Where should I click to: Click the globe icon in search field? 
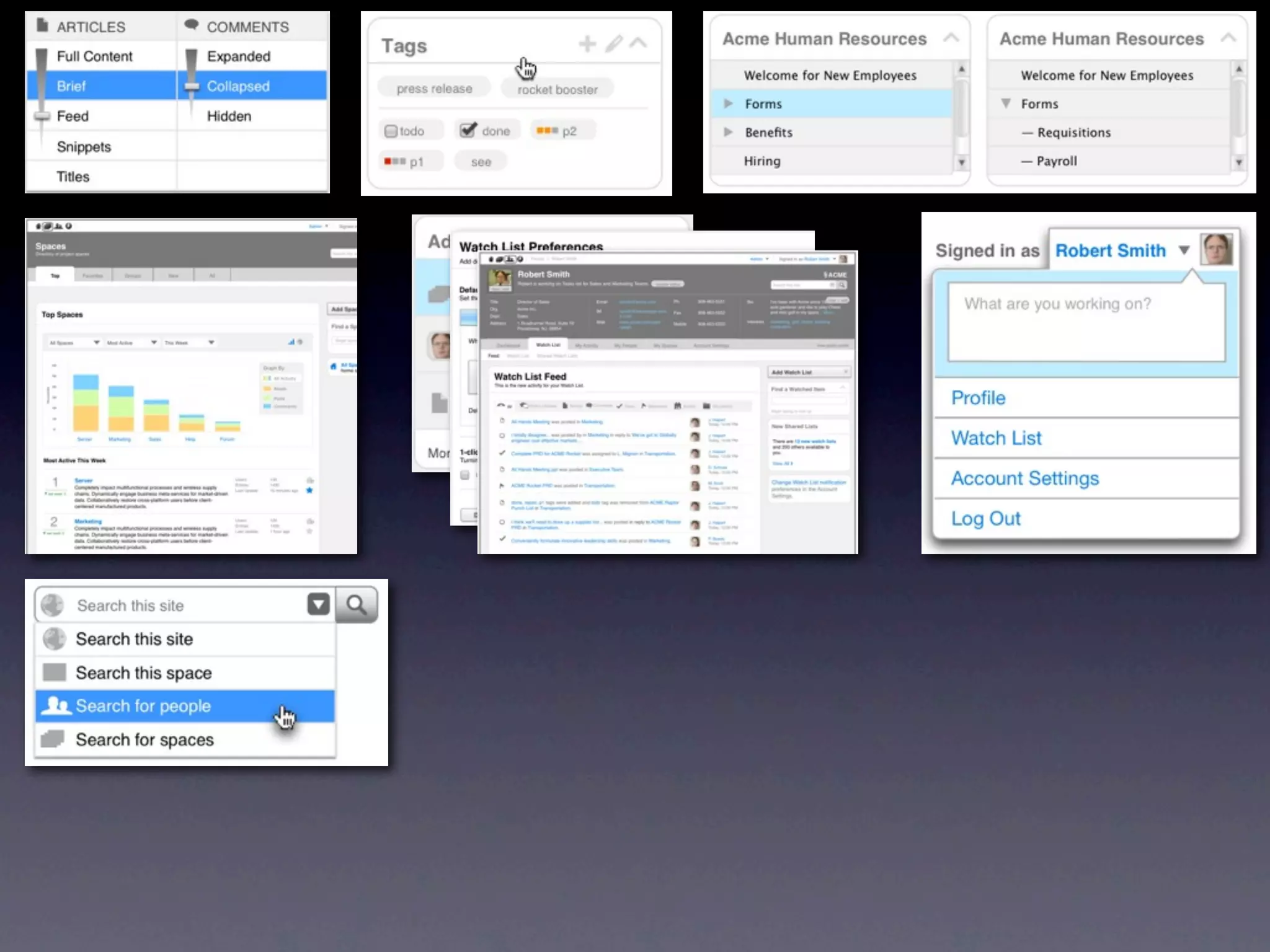(x=53, y=605)
